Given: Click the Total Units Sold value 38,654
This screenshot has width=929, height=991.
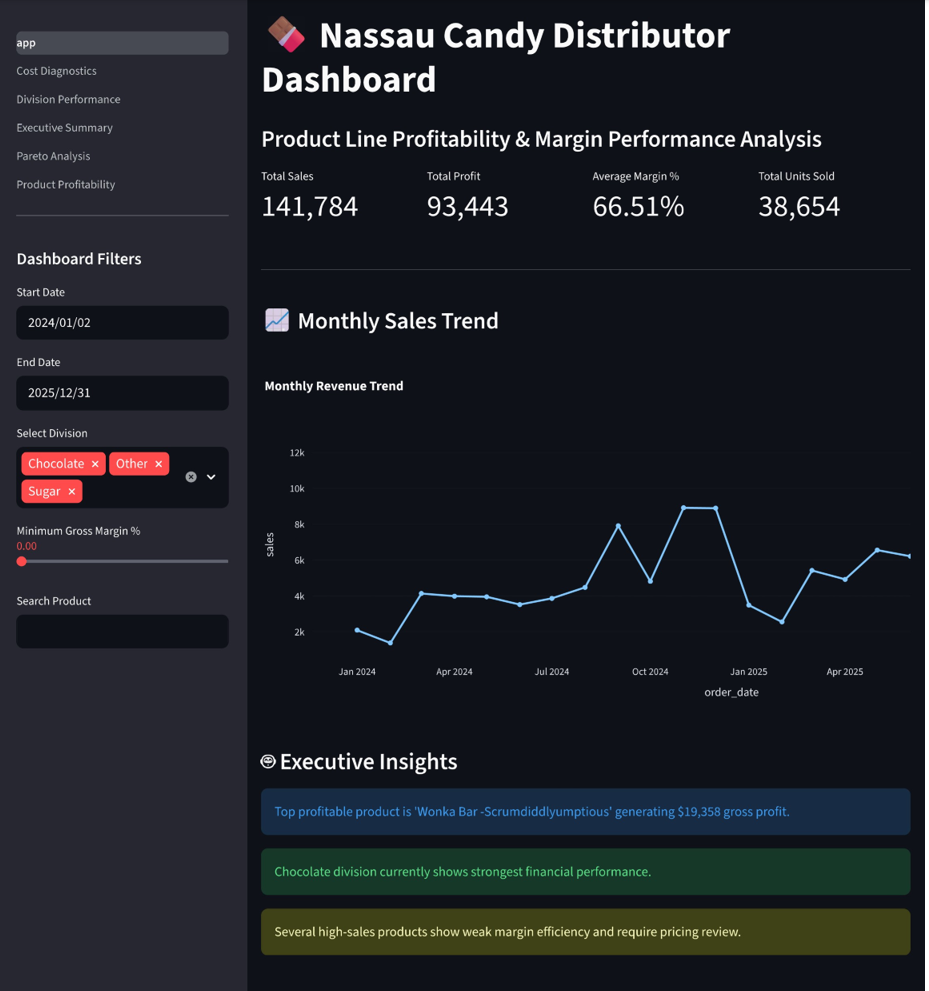Looking at the screenshot, I should 799,207.
